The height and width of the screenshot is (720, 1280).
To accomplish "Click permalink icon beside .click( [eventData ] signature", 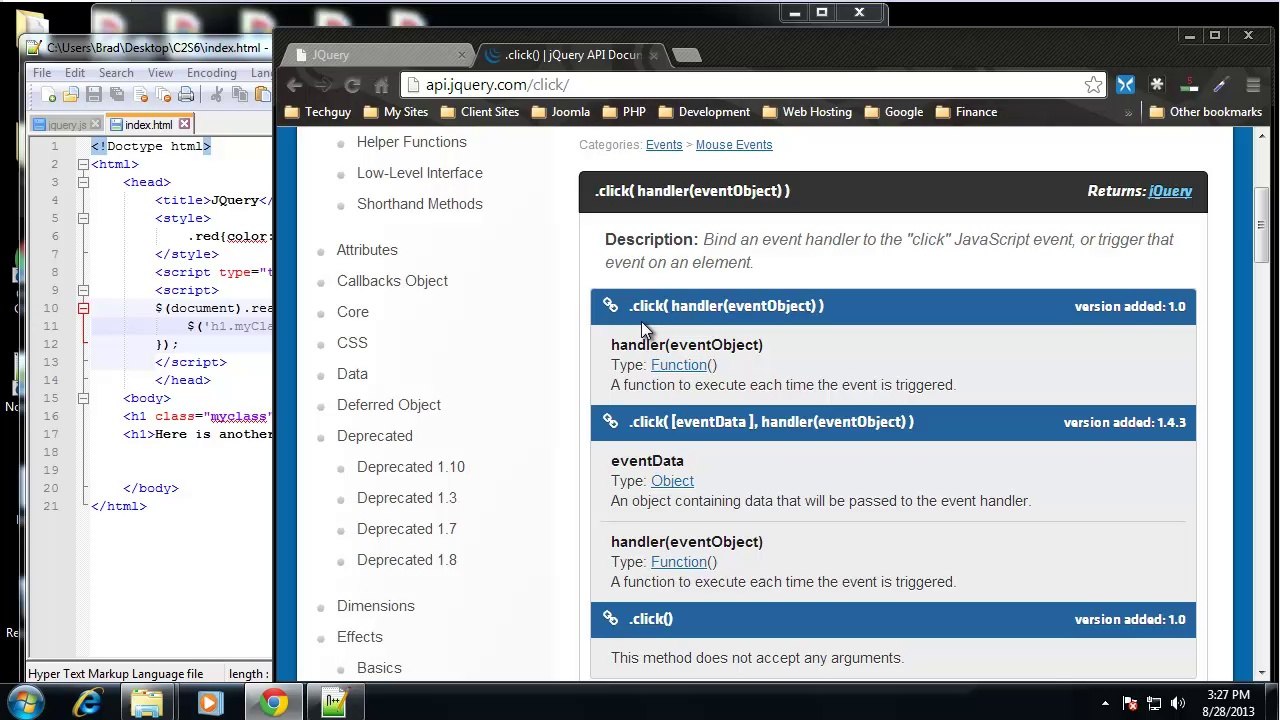I will (610, 422).
